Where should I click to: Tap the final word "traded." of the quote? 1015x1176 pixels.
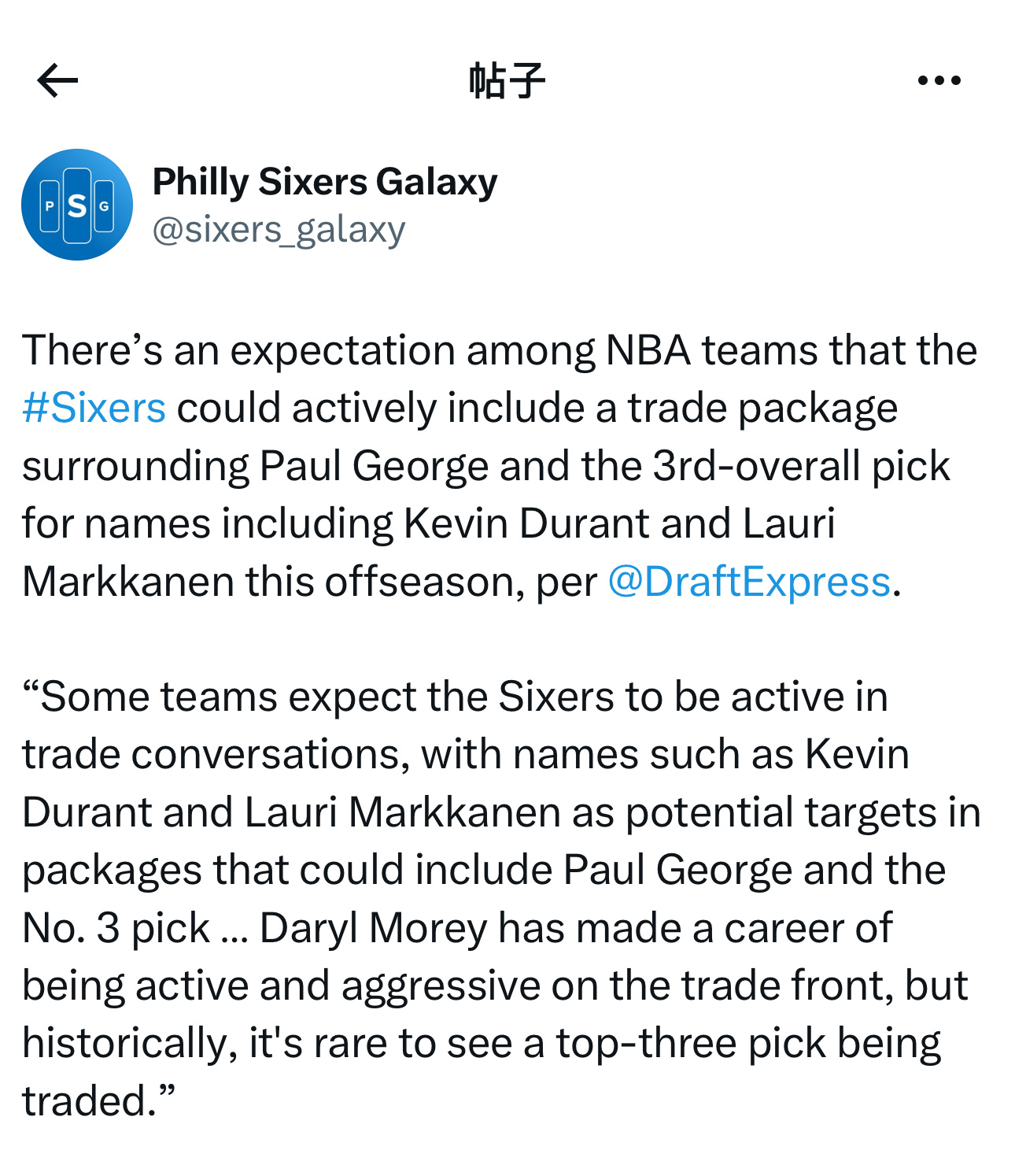click(x=98, y=1101)
